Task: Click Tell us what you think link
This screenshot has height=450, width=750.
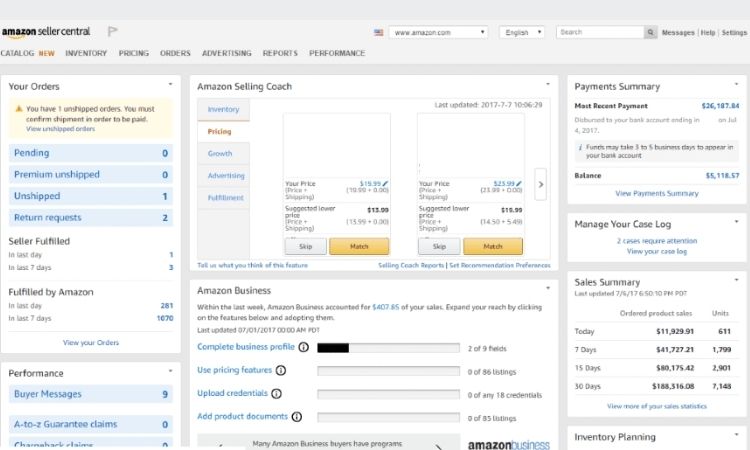Action: (x=253, y=265)
